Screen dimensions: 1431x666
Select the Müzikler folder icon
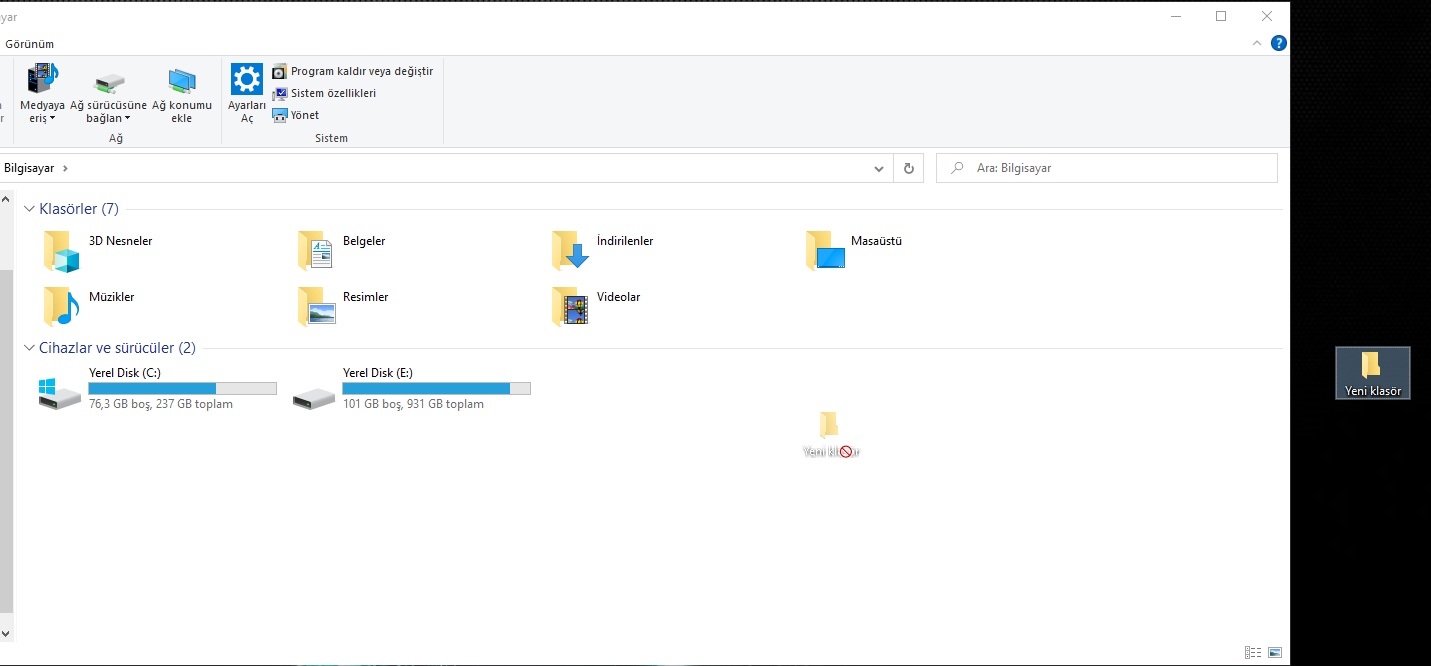(x=61, y=307)
